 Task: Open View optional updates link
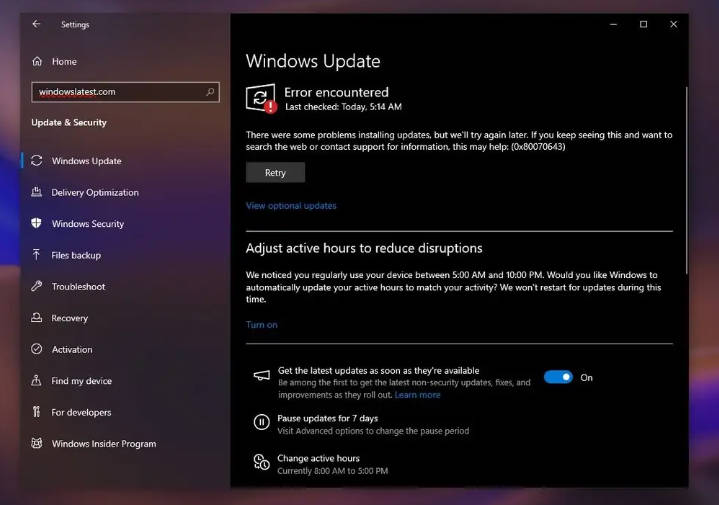[291, 205]
